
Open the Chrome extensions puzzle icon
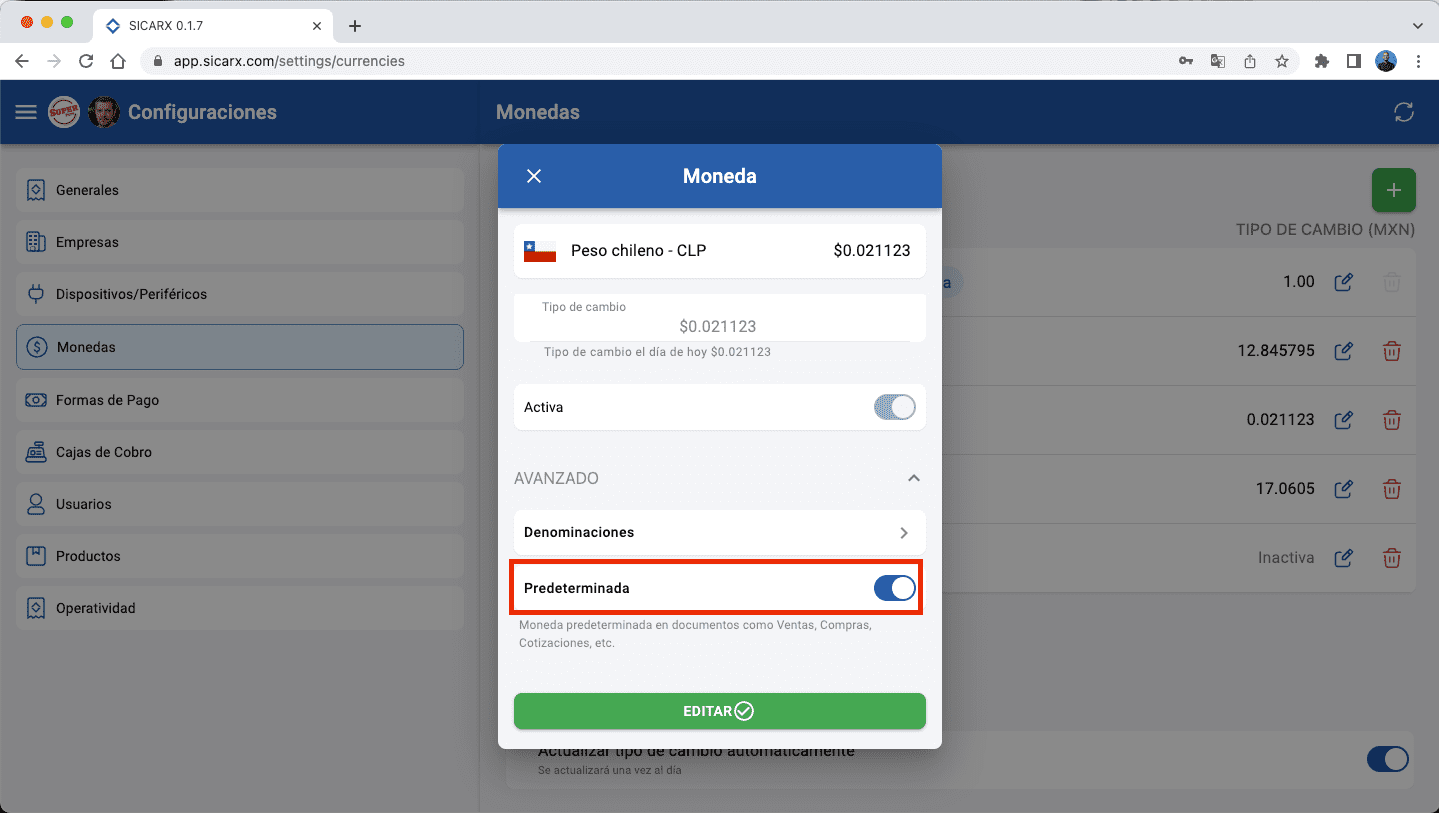[x=1321, y=61]
